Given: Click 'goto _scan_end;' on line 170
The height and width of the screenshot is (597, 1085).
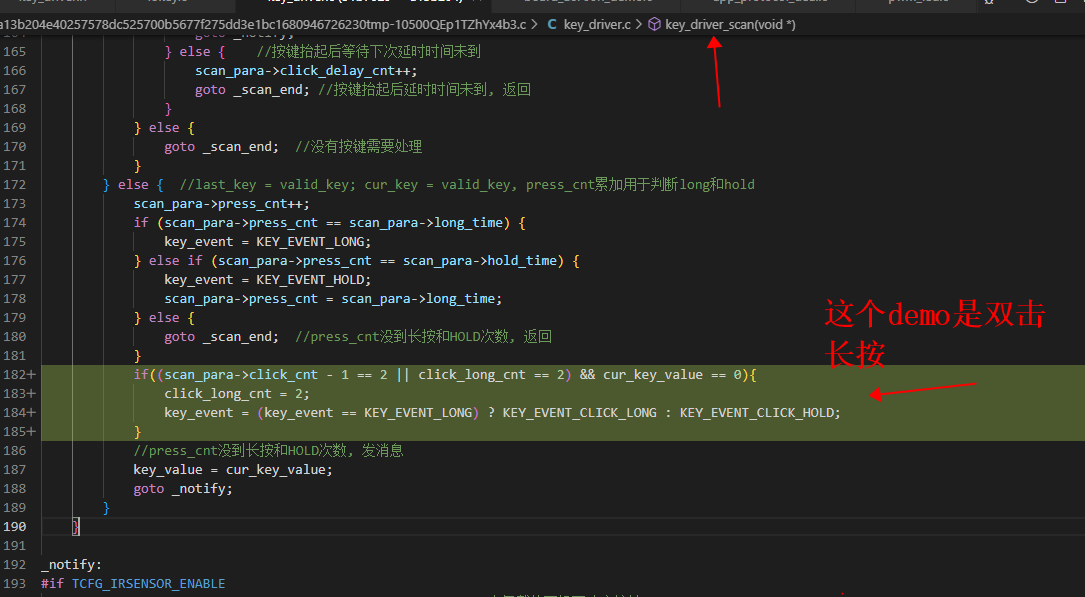Looking at the screenshot, I should 221,147.
